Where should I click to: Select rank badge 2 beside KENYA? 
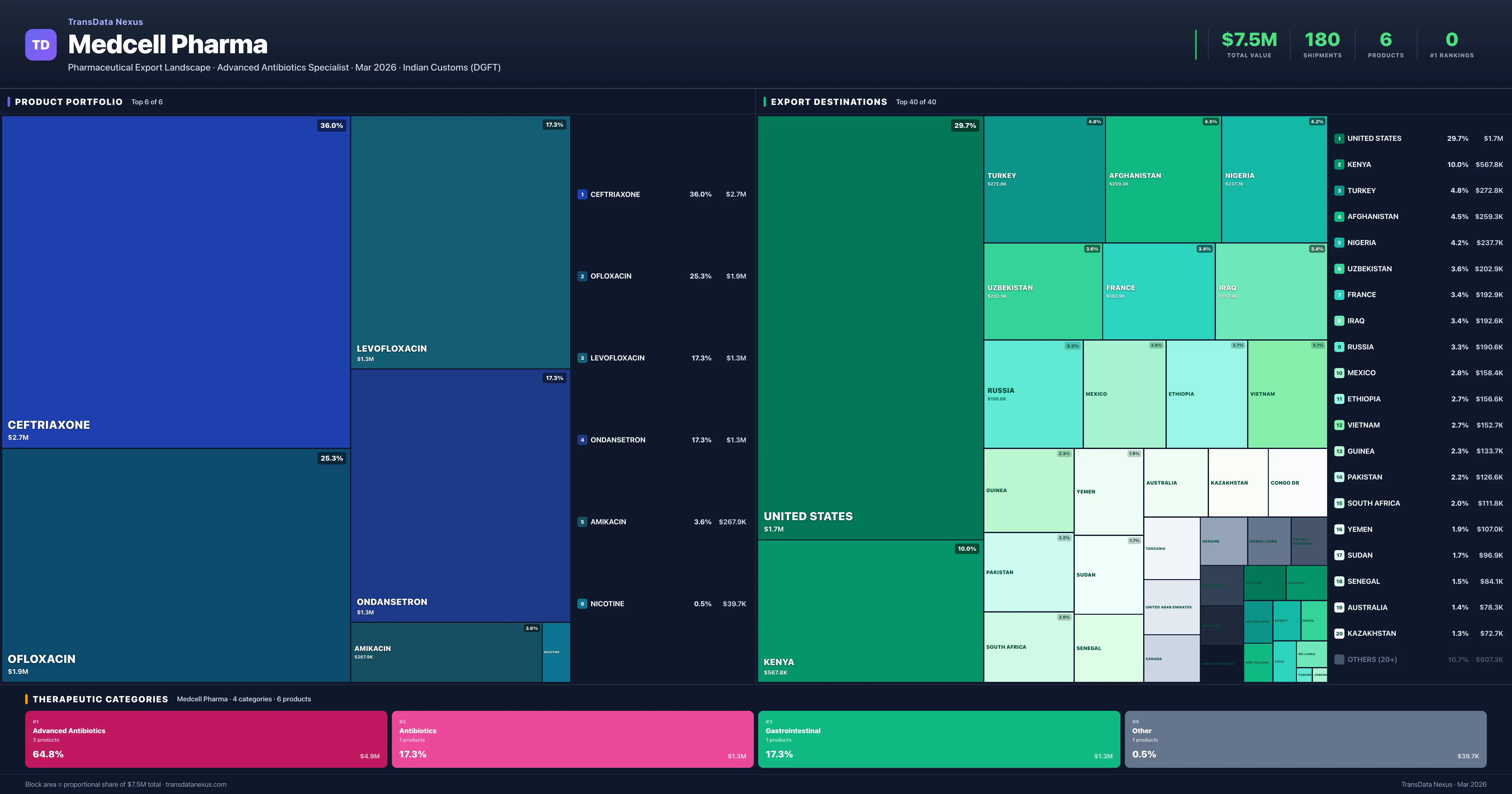coord(1339,164)
